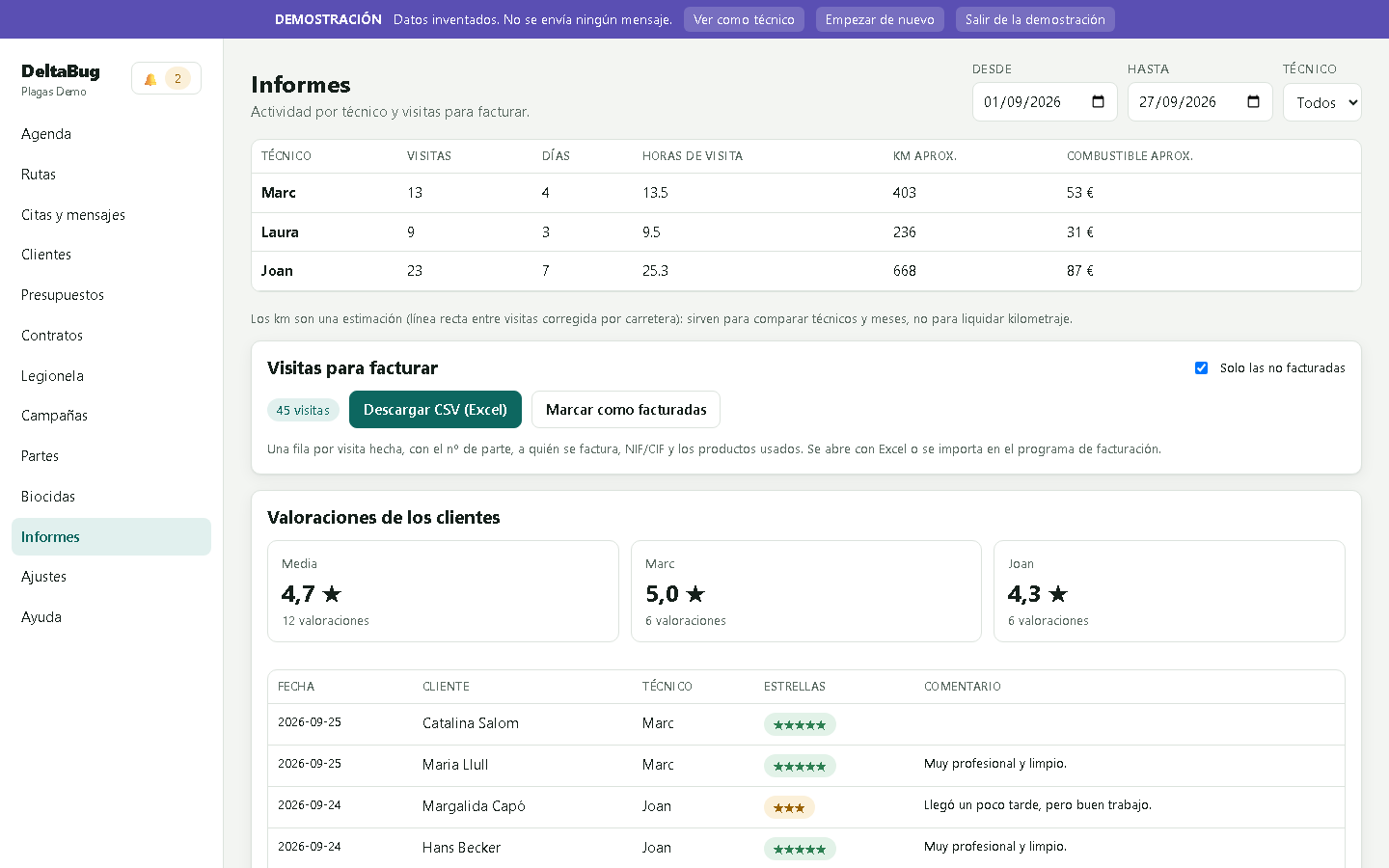Image resolution: width=1389 pixels, height=868 pixels.
Task: Click the '53 €' fuel value for Marc
Action: pyautogui.click(x=1080, y=193)
